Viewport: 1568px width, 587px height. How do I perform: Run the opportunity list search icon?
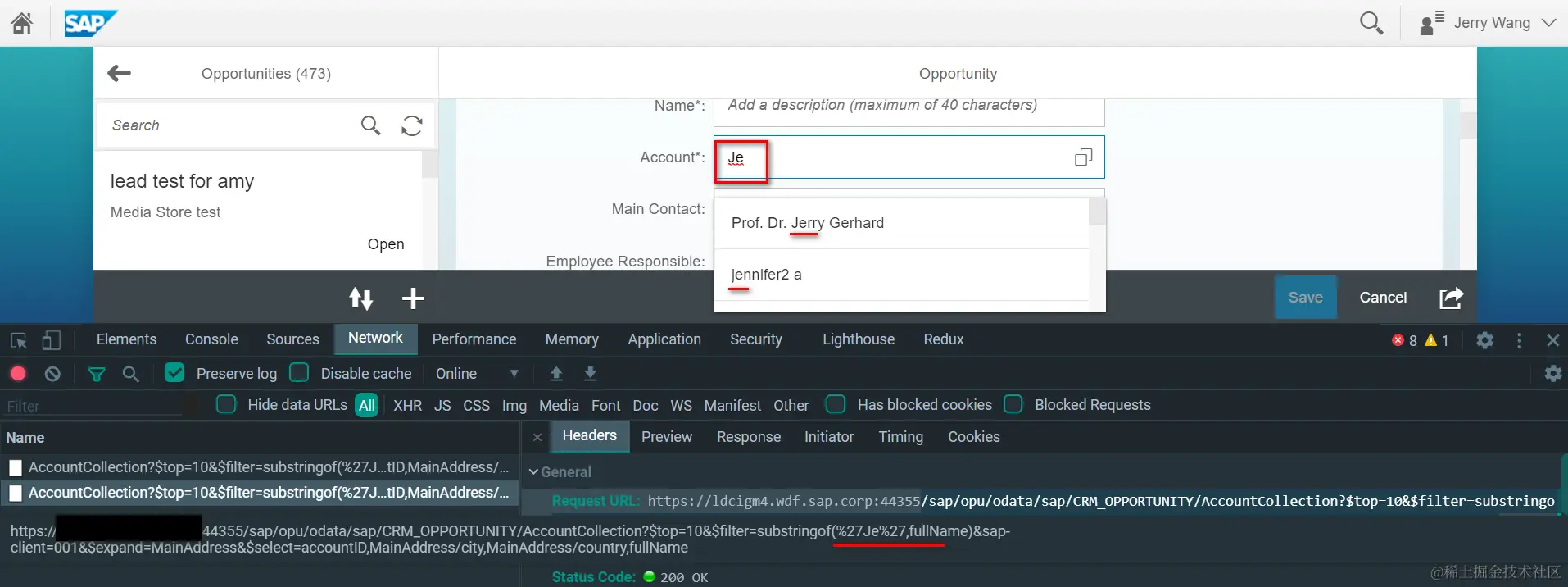pos(370,125)
